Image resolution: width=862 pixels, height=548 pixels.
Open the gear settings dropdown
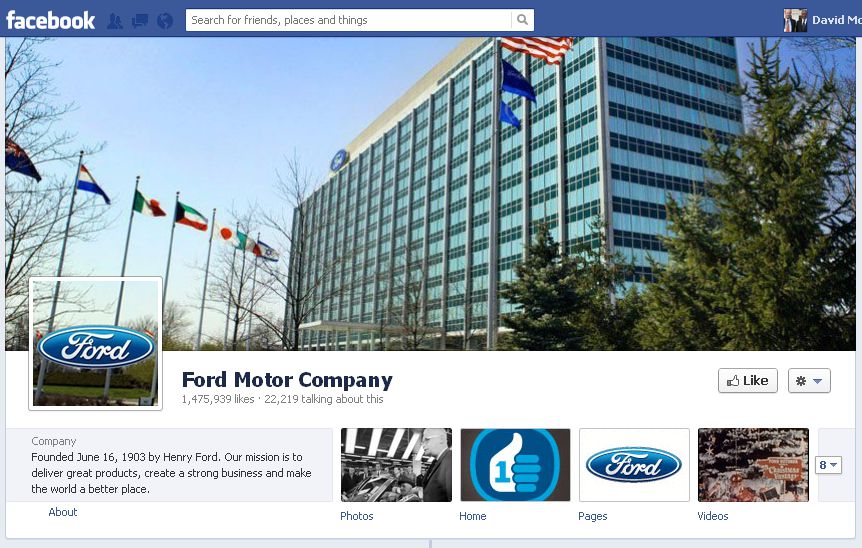click(809, 380)
